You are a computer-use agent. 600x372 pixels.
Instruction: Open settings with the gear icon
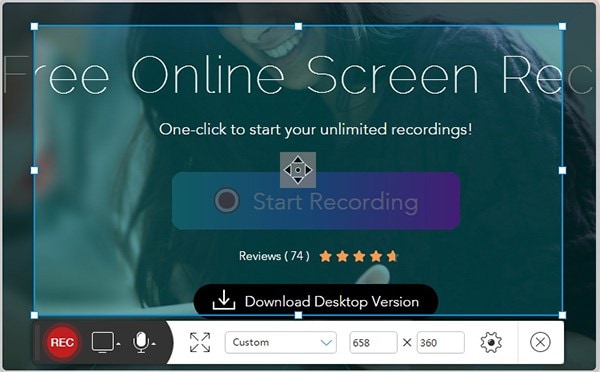click(x=491, y=342)
